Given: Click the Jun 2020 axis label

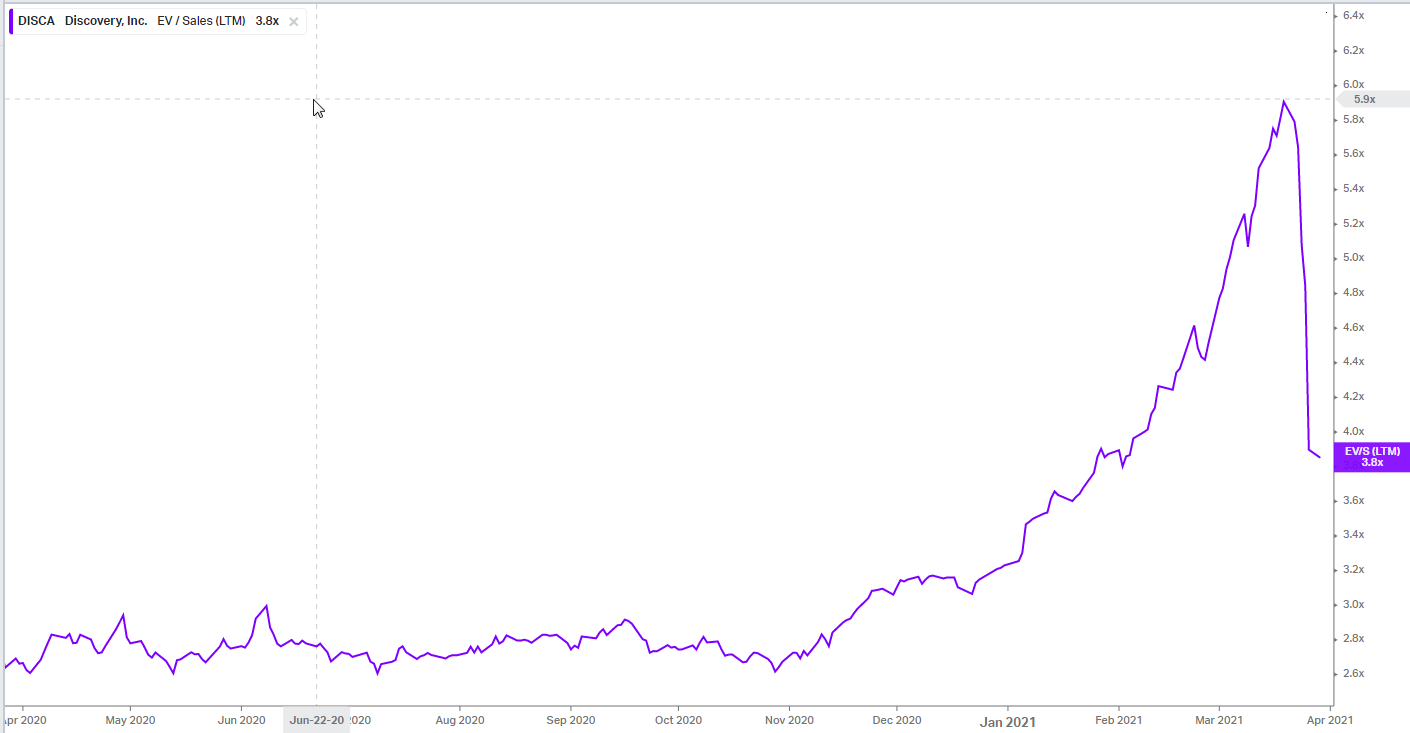Looking at the screenshot, I should [x=240, y=720].
